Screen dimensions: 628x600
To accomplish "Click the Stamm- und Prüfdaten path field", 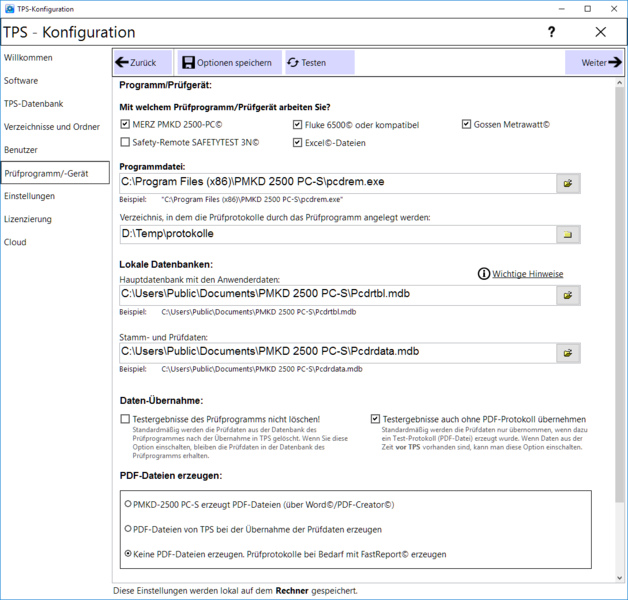I will (338, 353).
